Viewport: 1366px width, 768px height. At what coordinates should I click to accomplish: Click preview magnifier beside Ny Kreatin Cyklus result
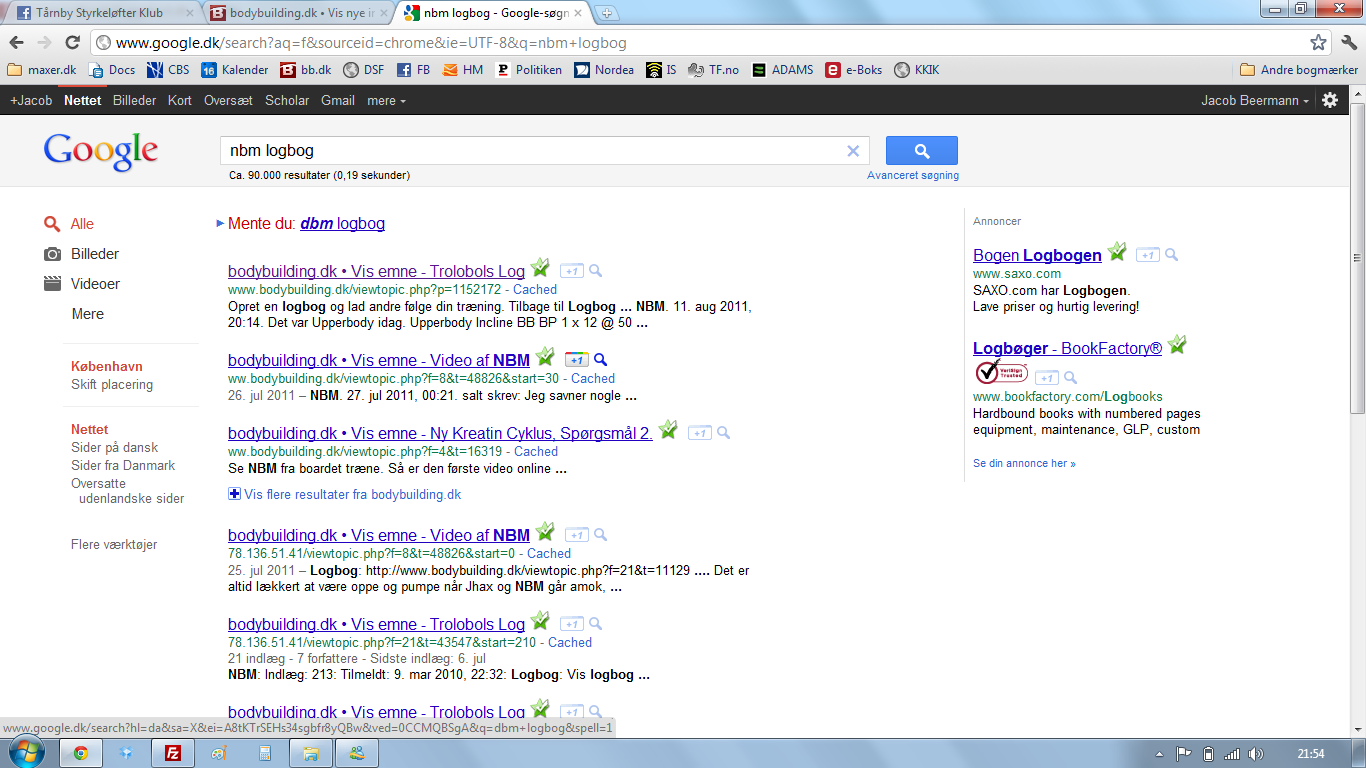click(724, 433)
